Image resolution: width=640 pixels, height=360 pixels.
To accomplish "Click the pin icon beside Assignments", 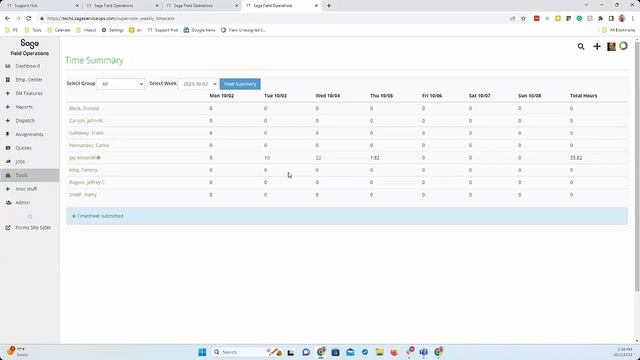I will 8,134.
